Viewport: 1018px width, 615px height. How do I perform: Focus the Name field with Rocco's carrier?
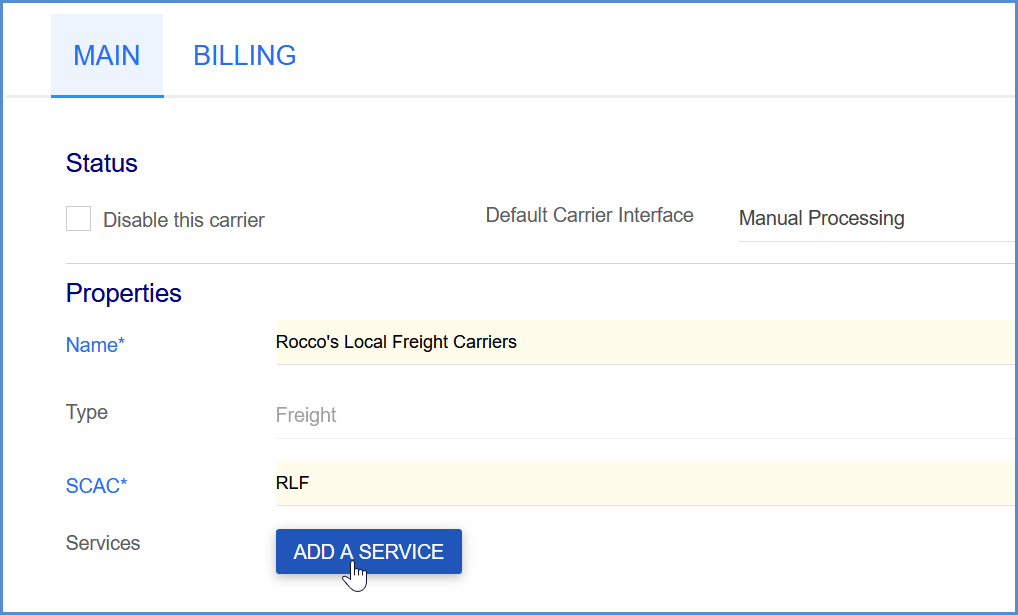point(645,342)
